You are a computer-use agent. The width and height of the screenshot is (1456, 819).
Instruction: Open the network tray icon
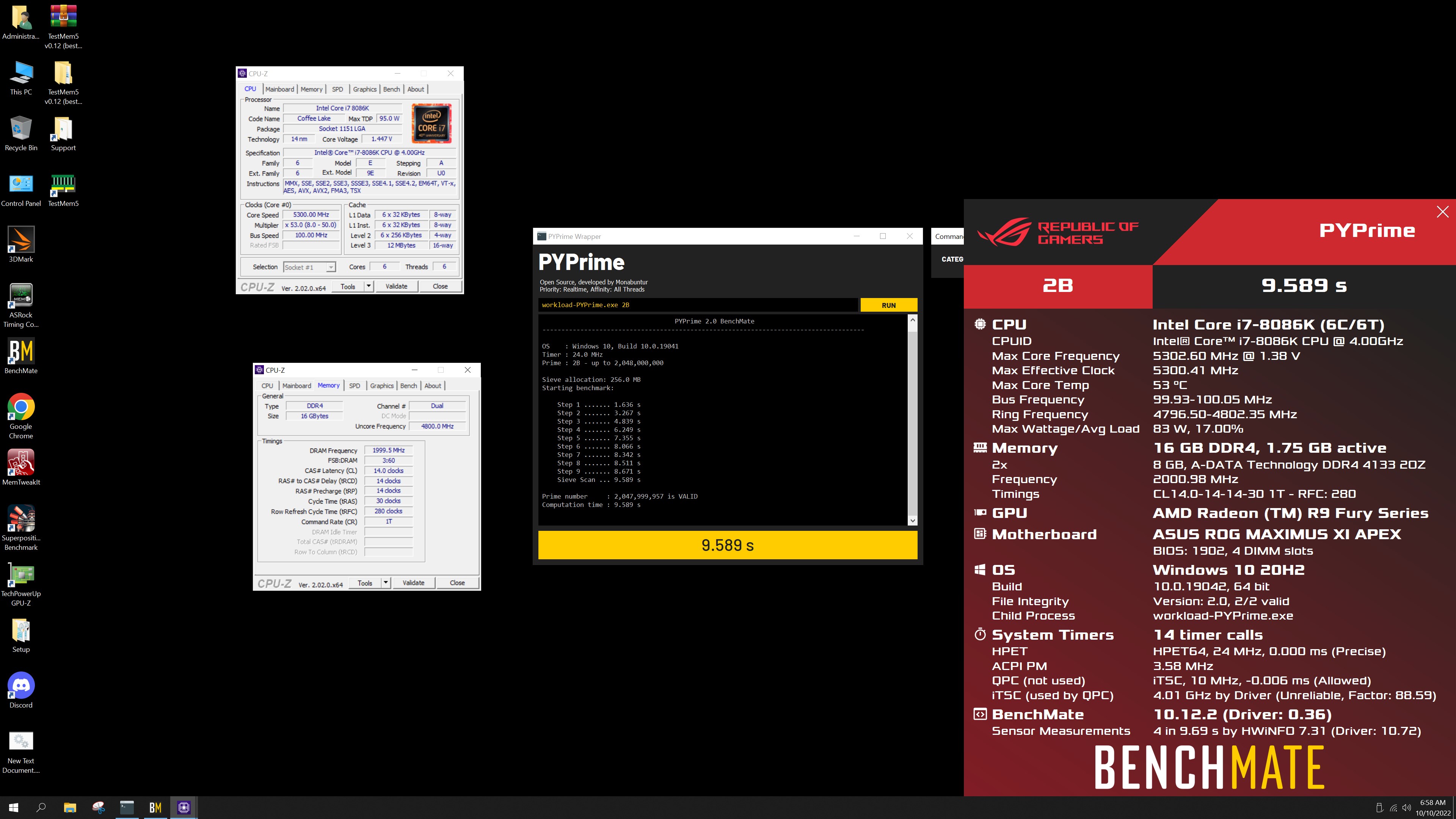coord(1393,808)
